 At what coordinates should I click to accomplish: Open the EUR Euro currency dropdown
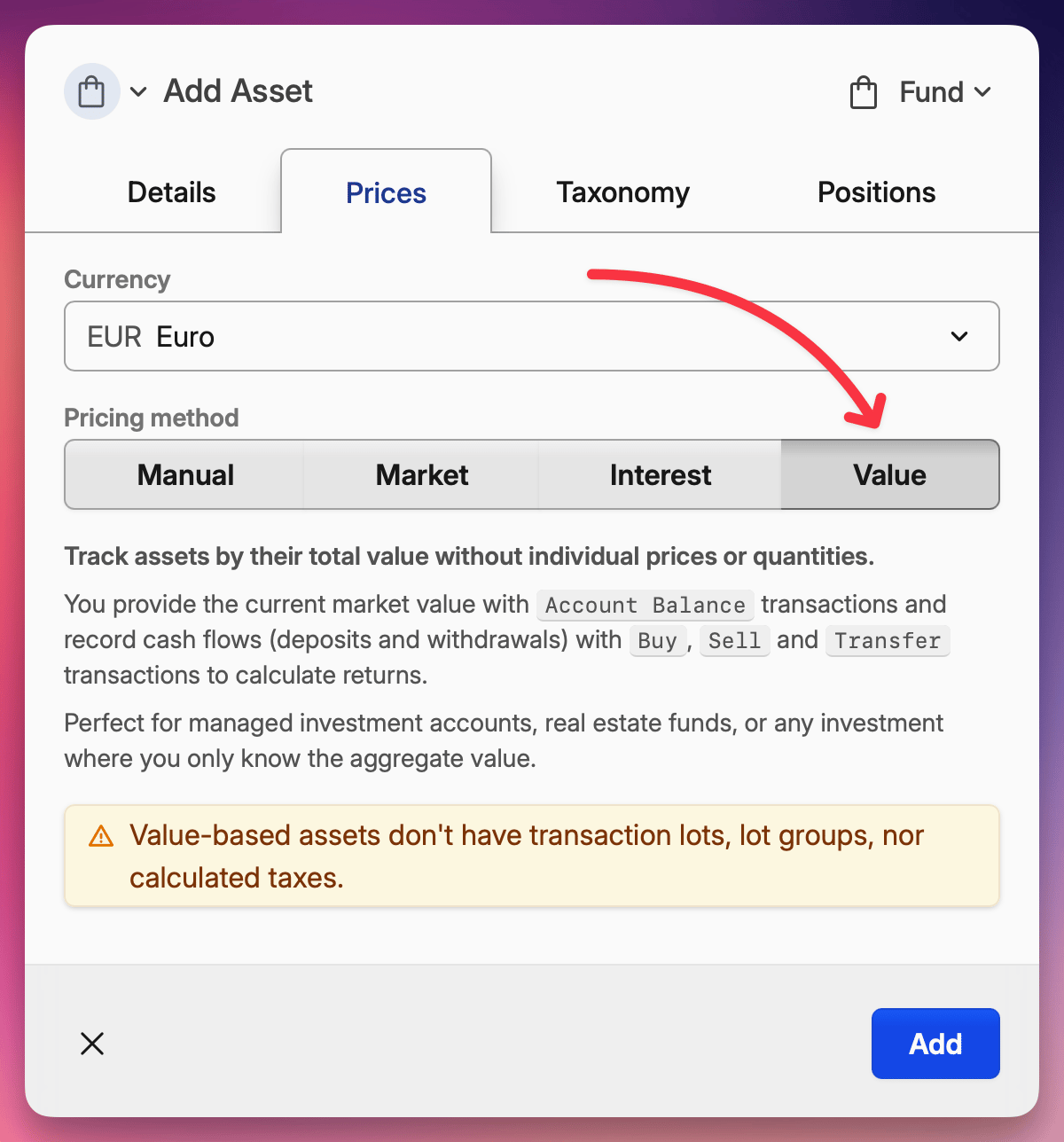pyautogui.click(x=531, y=336)
